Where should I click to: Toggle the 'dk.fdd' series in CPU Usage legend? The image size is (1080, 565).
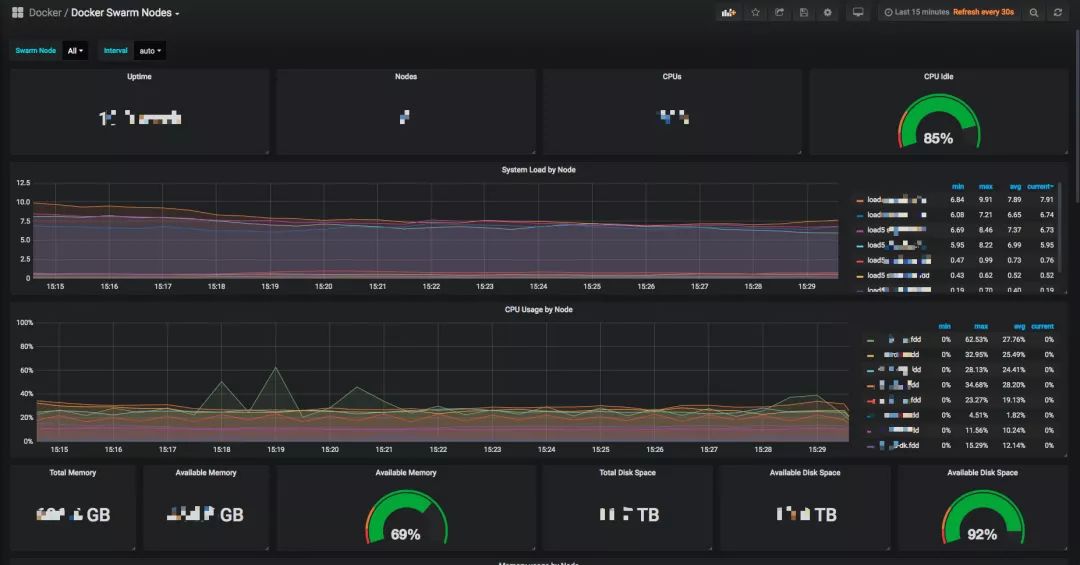coord(894,446)
